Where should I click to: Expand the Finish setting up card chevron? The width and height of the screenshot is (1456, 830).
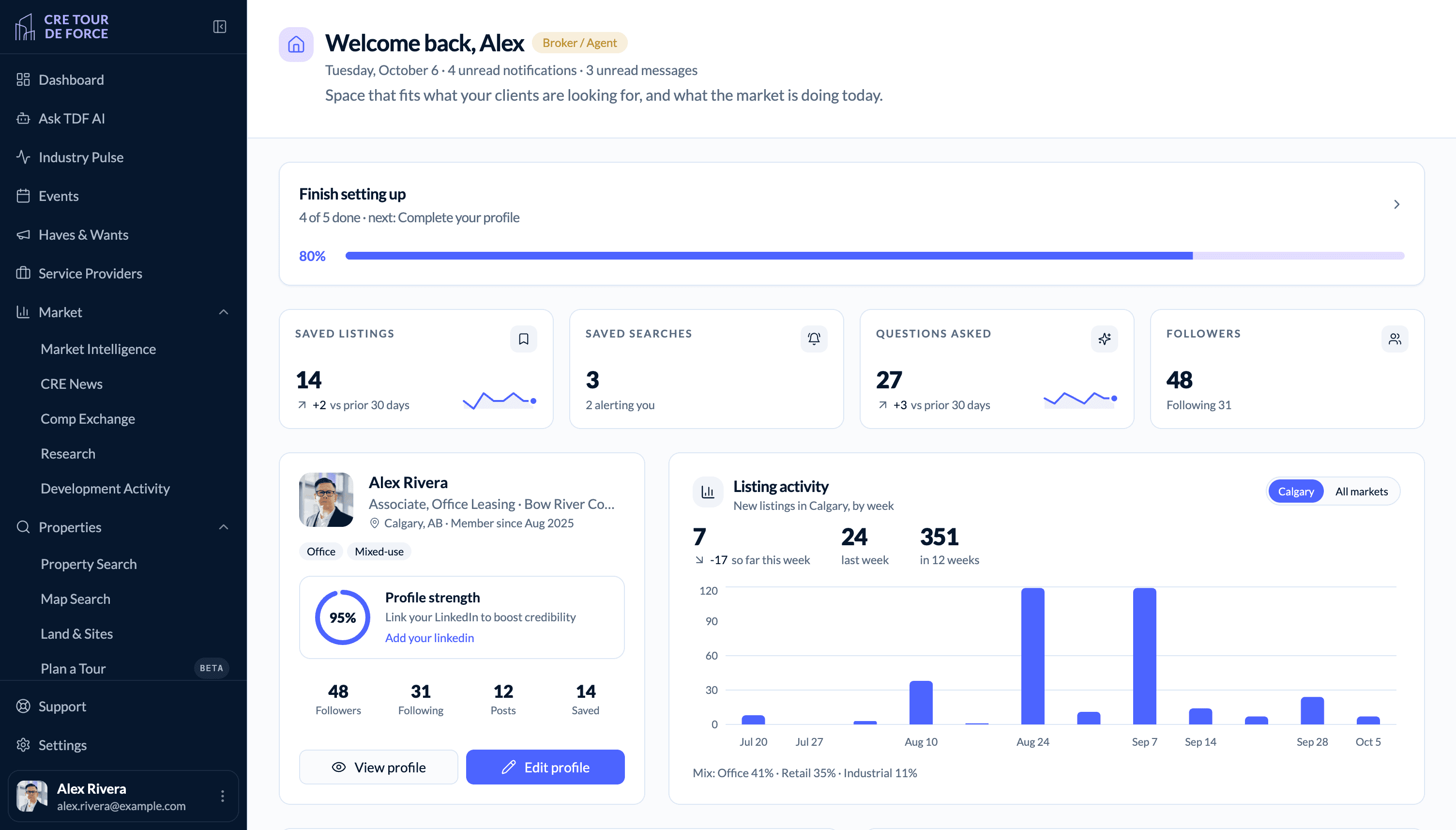pos(1396,205)
